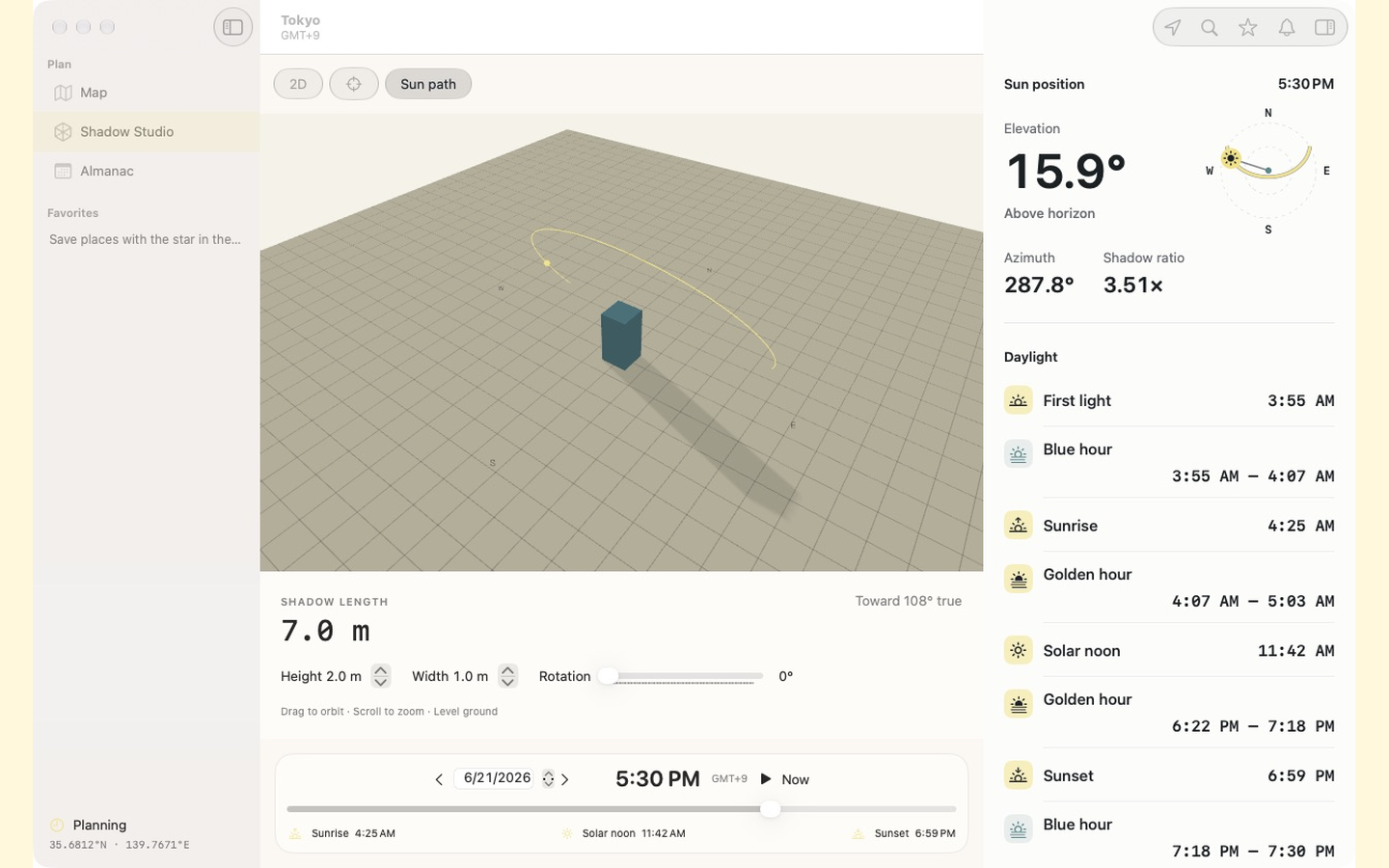Toggle the right inspector panel icon
Viewport: 1389px width, 868px height.
pos(1325,27)
